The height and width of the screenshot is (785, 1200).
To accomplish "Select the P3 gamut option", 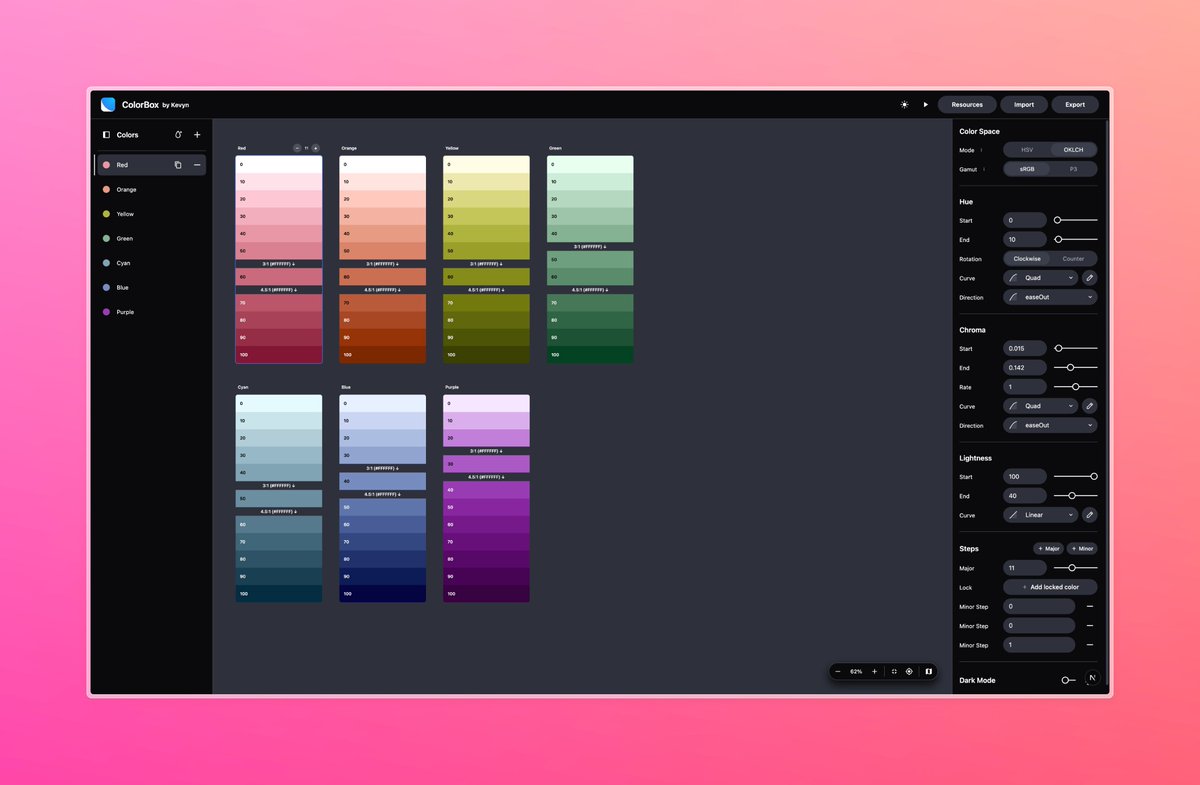I will [x=1073, y=169].
